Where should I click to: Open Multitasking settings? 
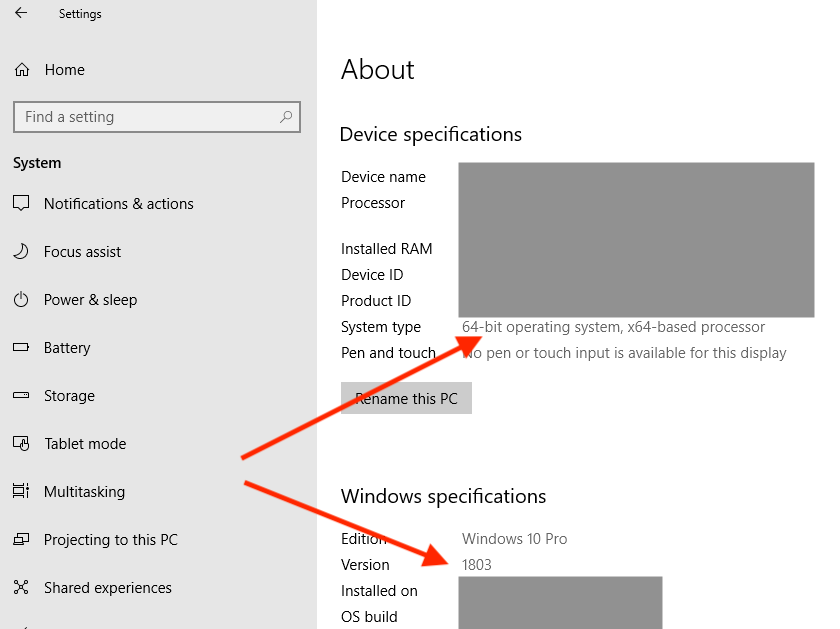pos(83,491)
